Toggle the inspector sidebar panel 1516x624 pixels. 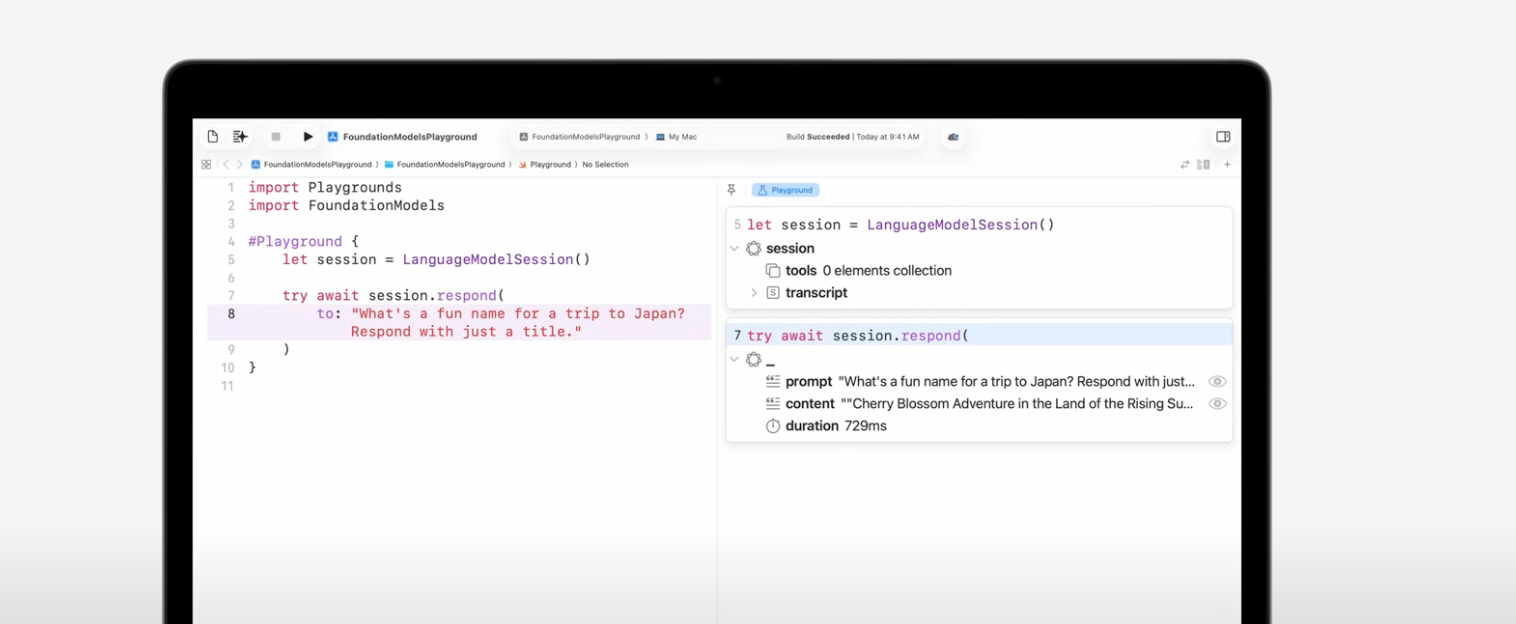pos(1223,137)
